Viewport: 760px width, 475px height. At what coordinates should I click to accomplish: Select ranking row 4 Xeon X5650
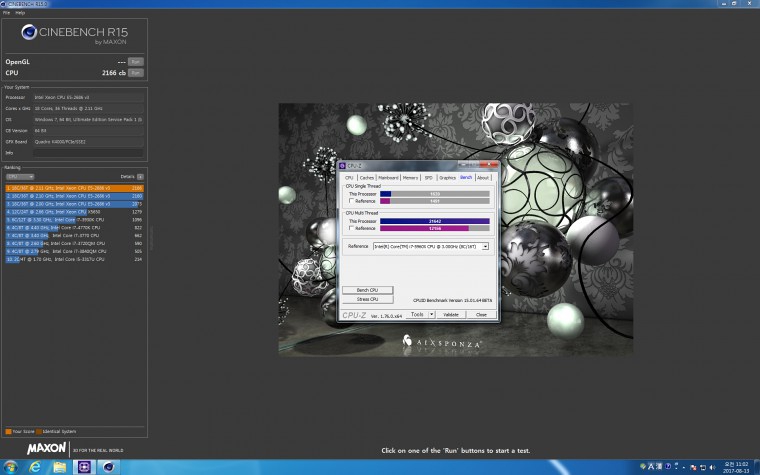(75, 212)
